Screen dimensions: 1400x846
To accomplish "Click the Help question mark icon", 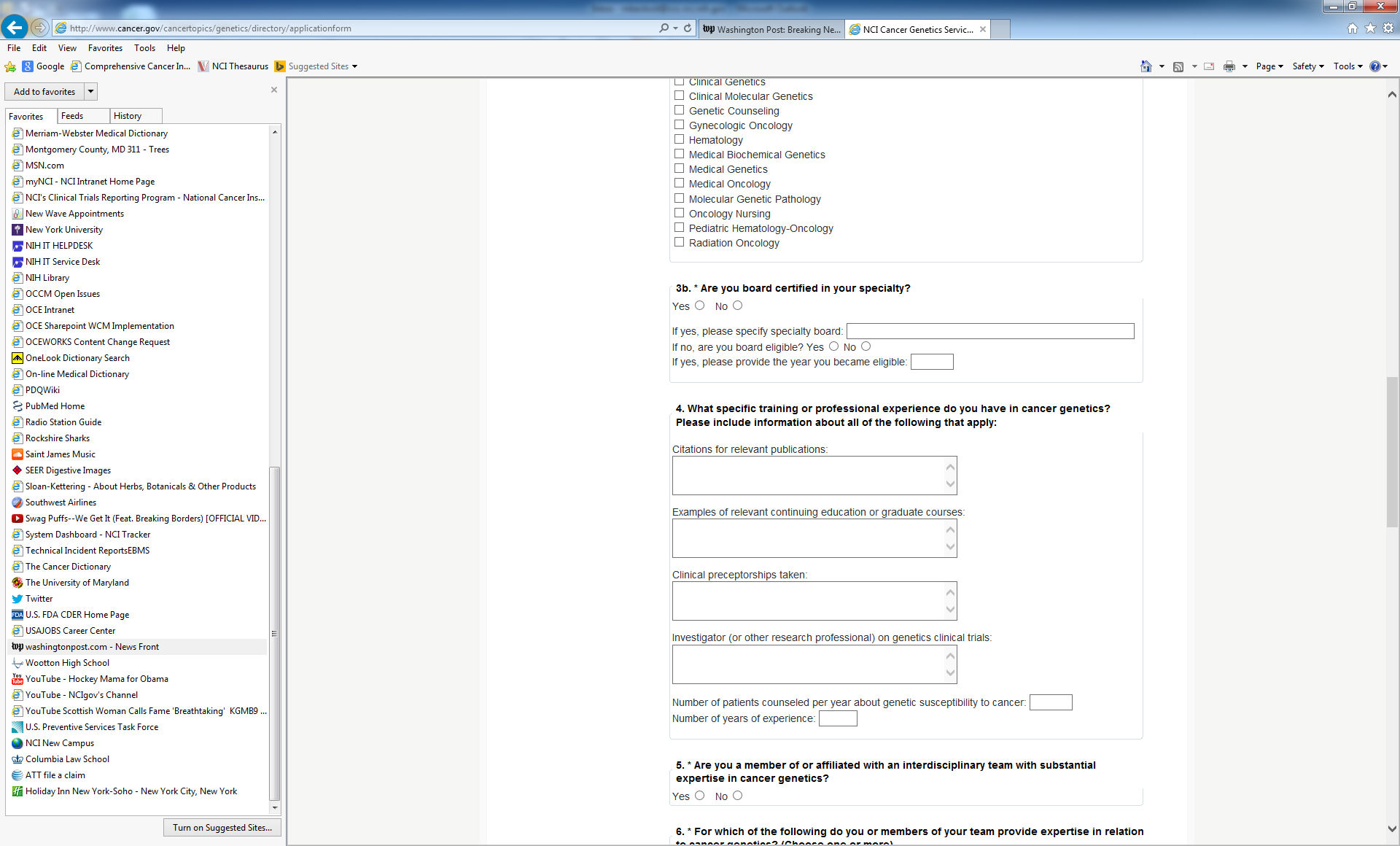I will click(x=1374, y=66).
